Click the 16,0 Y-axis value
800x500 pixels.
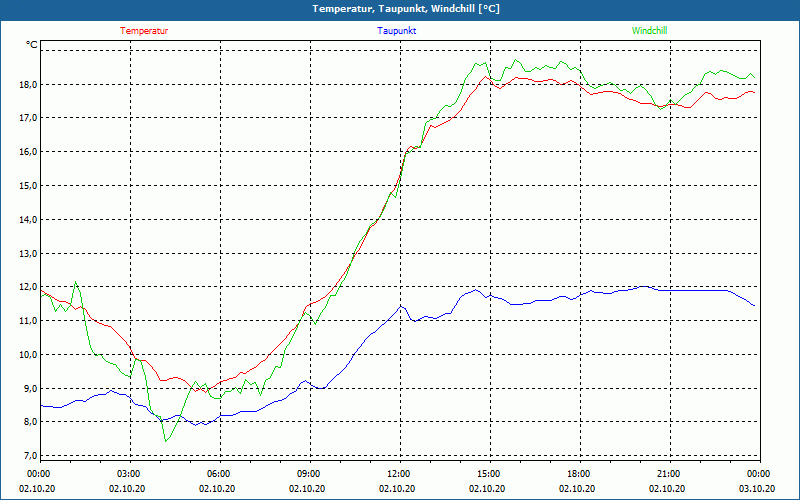pyautogui.click(x=29, y=152)
